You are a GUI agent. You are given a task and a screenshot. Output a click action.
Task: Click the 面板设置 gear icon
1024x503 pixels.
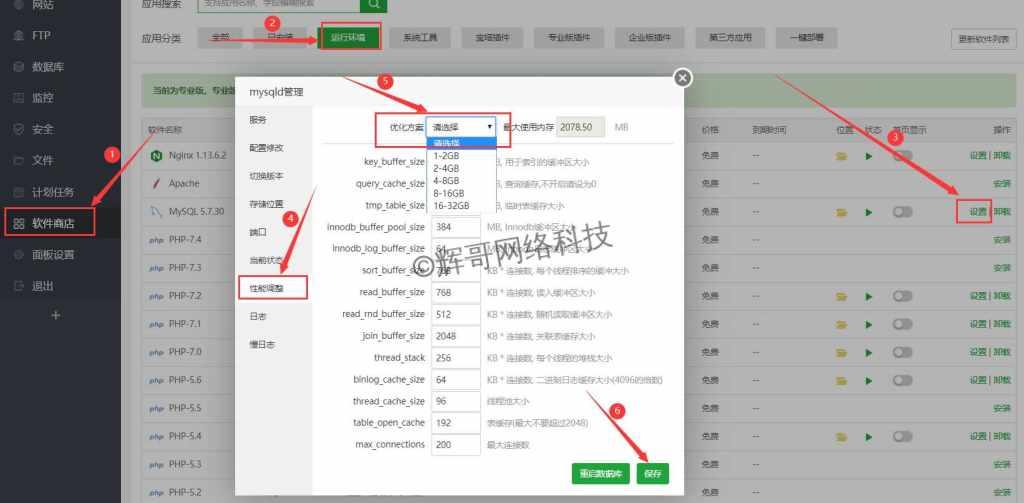click(x=19, y=255)
